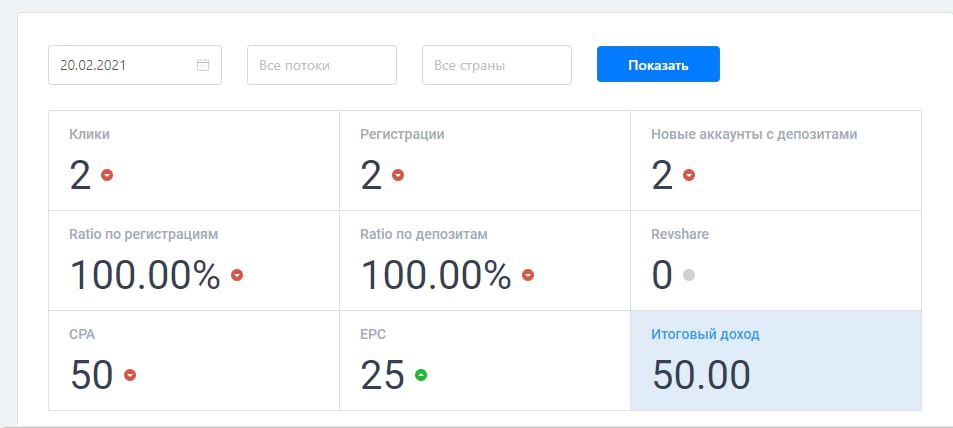Viewport: 953px width, 428px height.
Task: Open the Все страны dropdown
Action: pyautogui.click(x=497, y=65)
